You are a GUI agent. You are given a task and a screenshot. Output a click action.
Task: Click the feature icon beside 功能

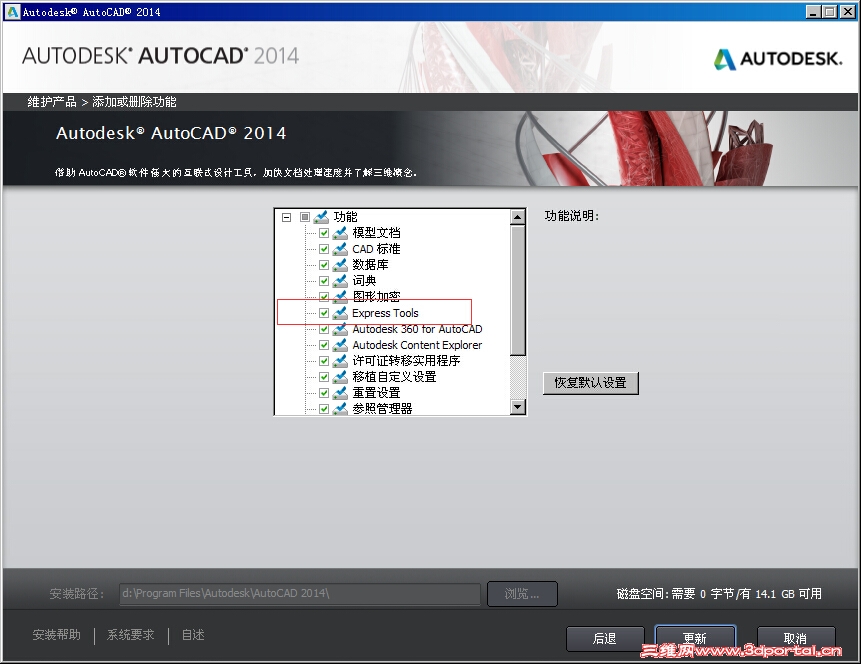tap(321, 217)
